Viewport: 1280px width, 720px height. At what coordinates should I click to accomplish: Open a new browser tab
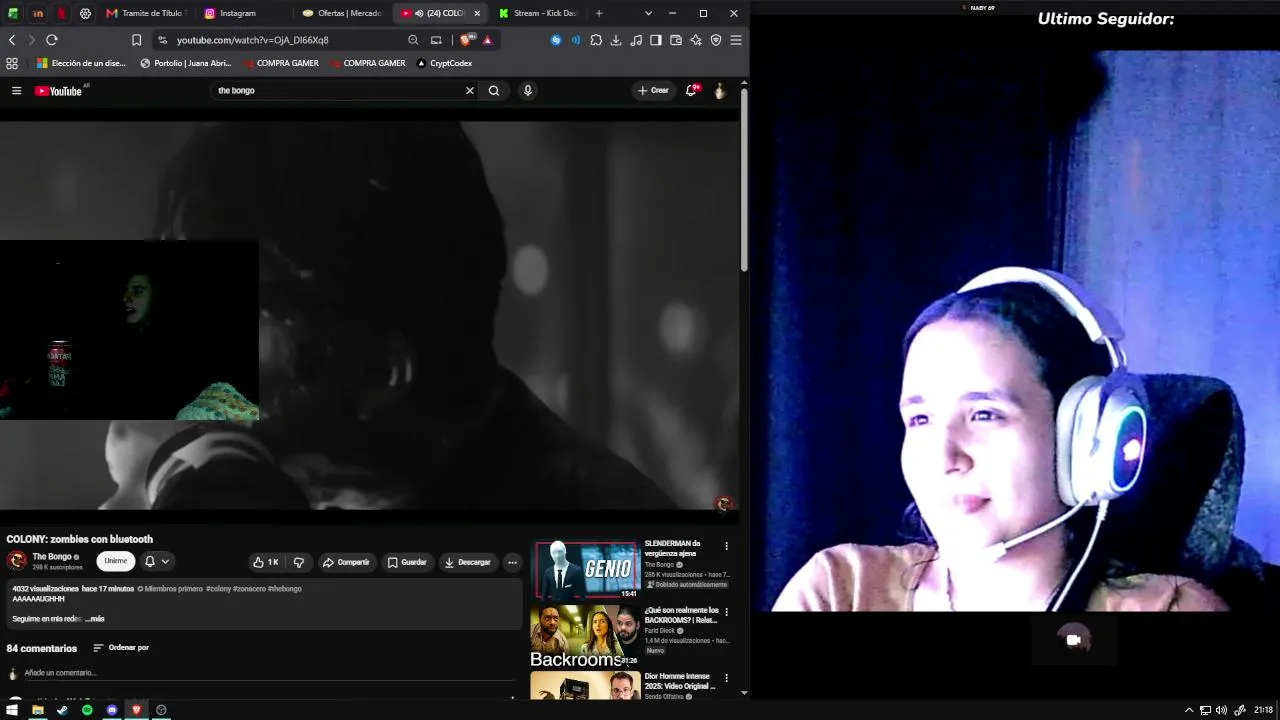tap(599, 13)
